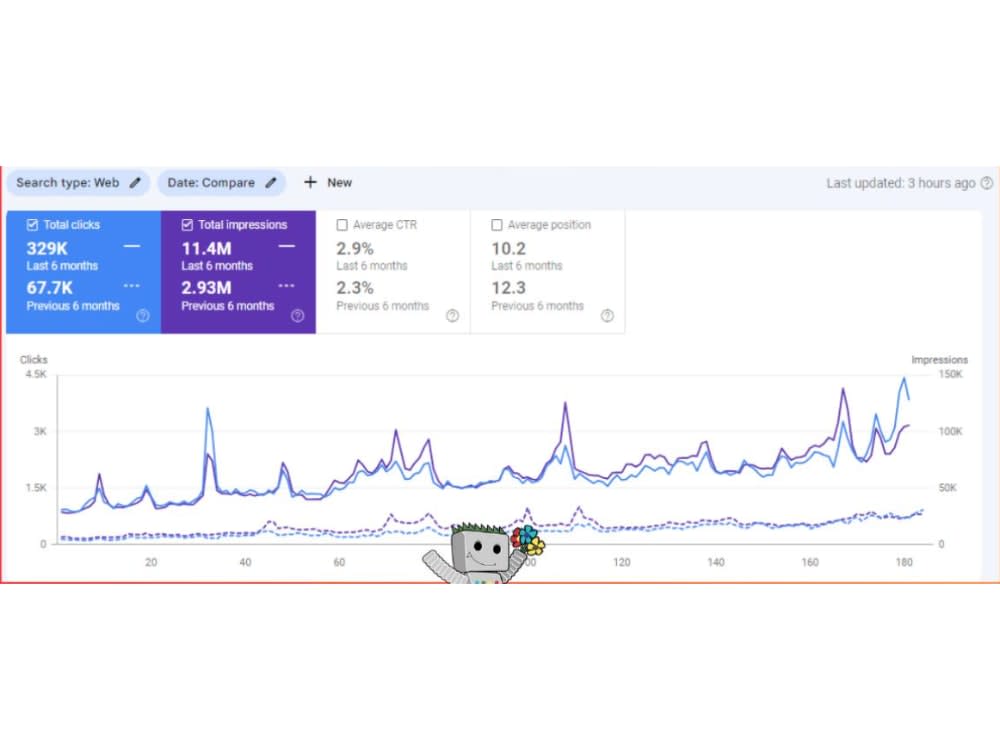
Task: Enable the Average position checkbox
Action: [497, 224]
